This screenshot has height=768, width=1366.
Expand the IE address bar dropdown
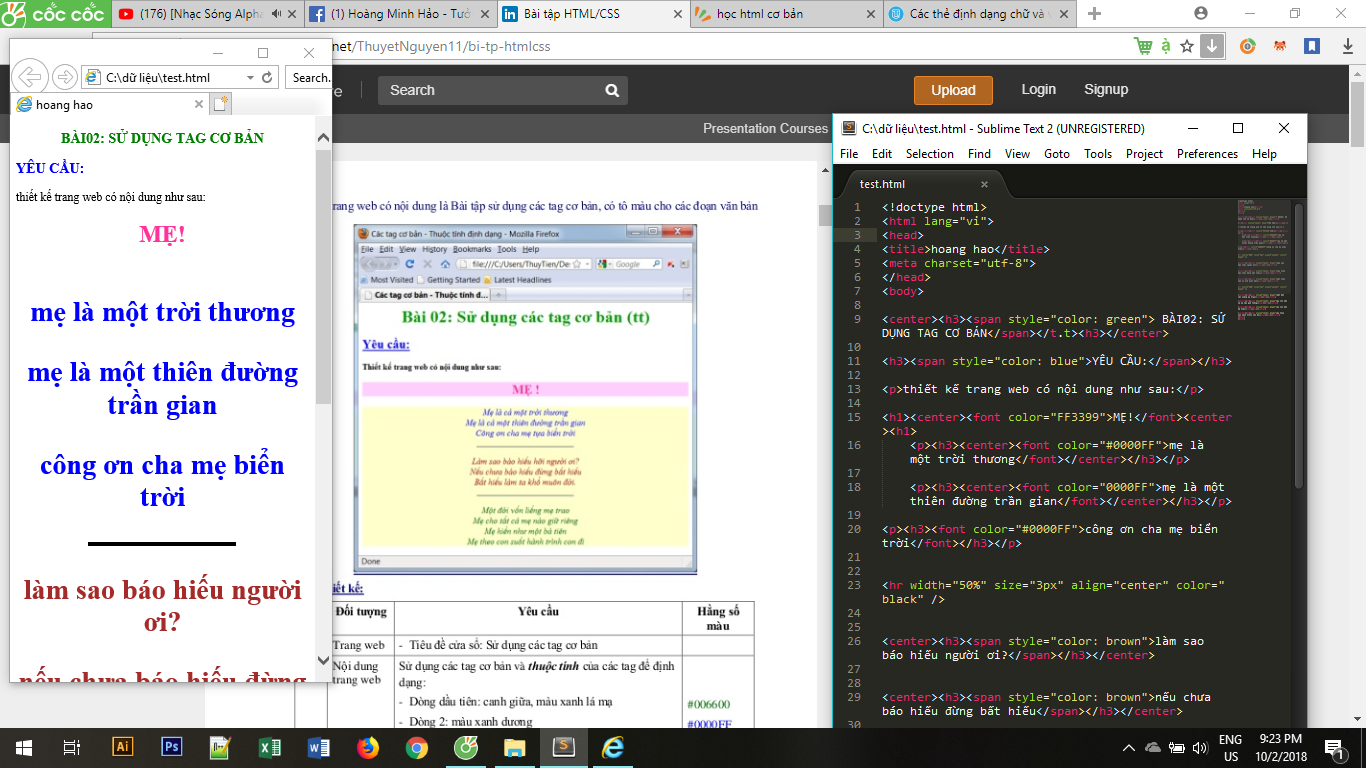pyautogui.click(x=248, y=77)
